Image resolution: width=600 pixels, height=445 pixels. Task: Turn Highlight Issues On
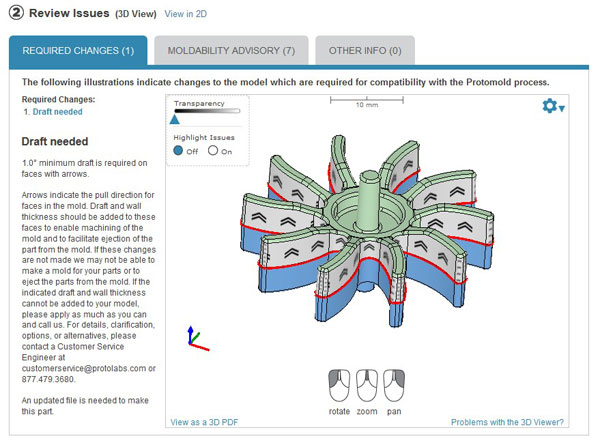(x=213, y=150)
